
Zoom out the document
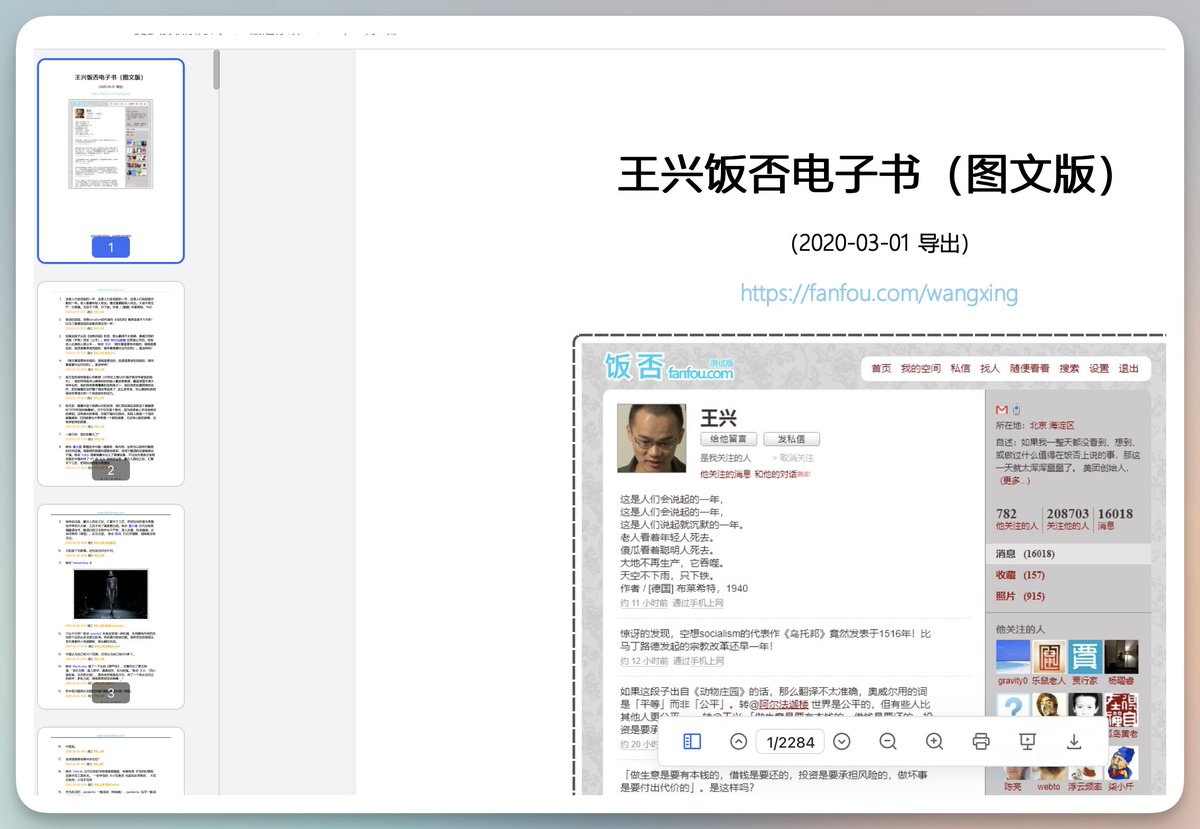[x=888, y=741]
